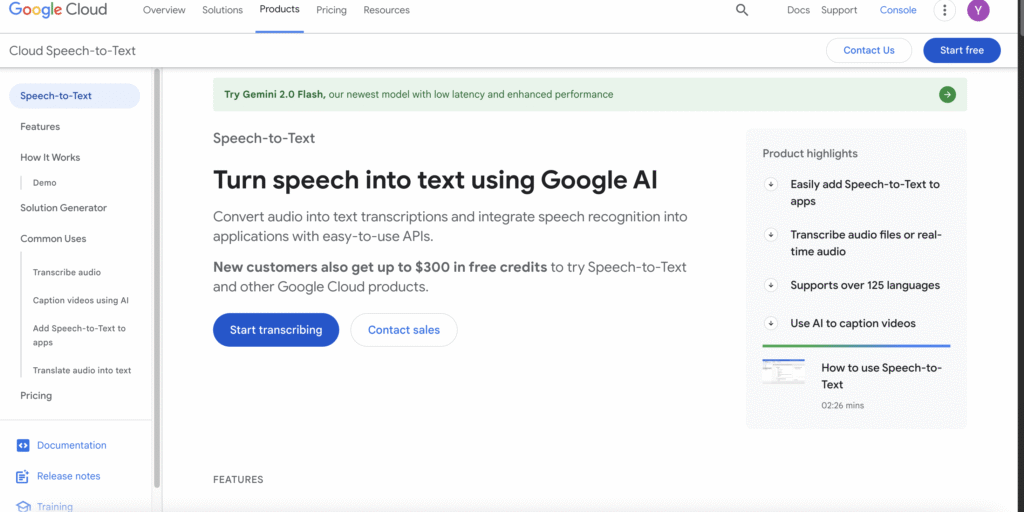Click the Contact sales button
The width and height of the screenshot is (1024, 512).
pyautogui.click(x=404, y=330)
